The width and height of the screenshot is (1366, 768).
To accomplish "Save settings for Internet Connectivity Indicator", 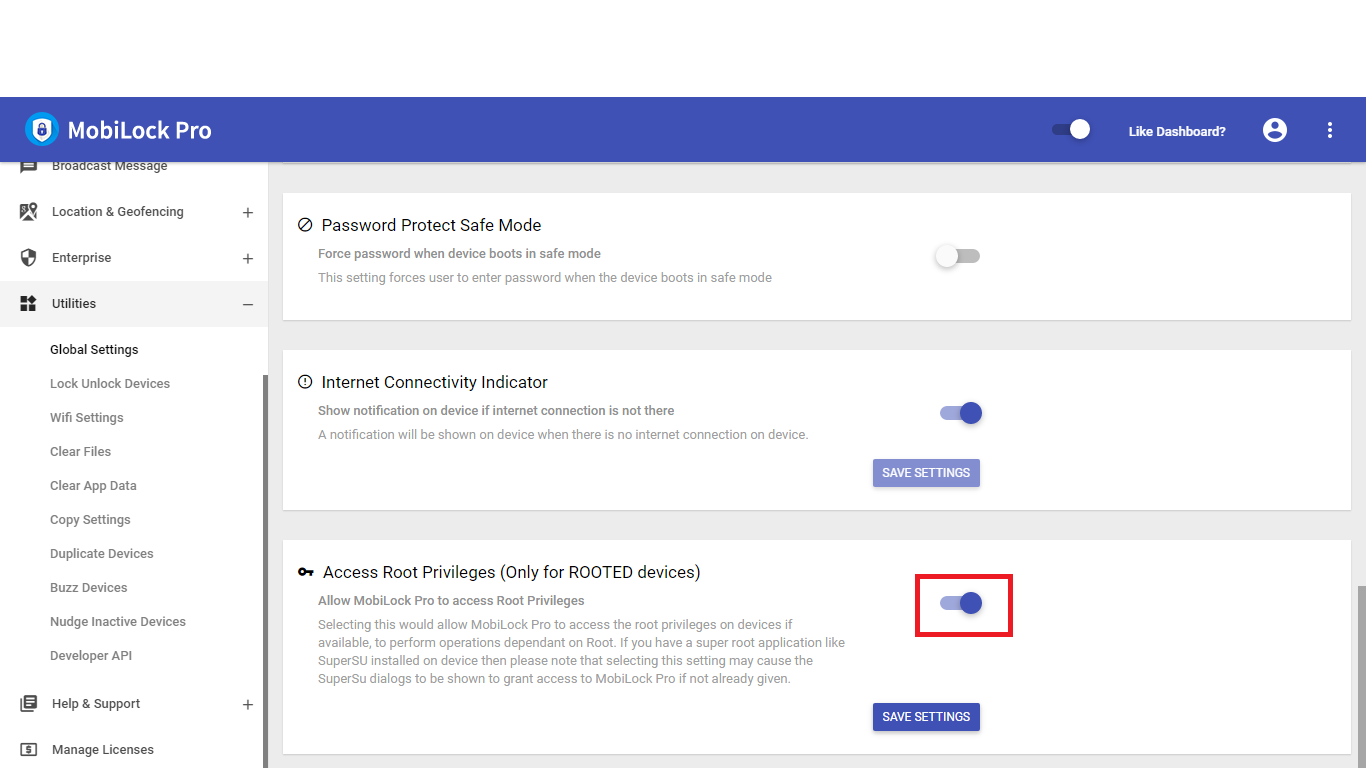I will click(x=926, y=472).
